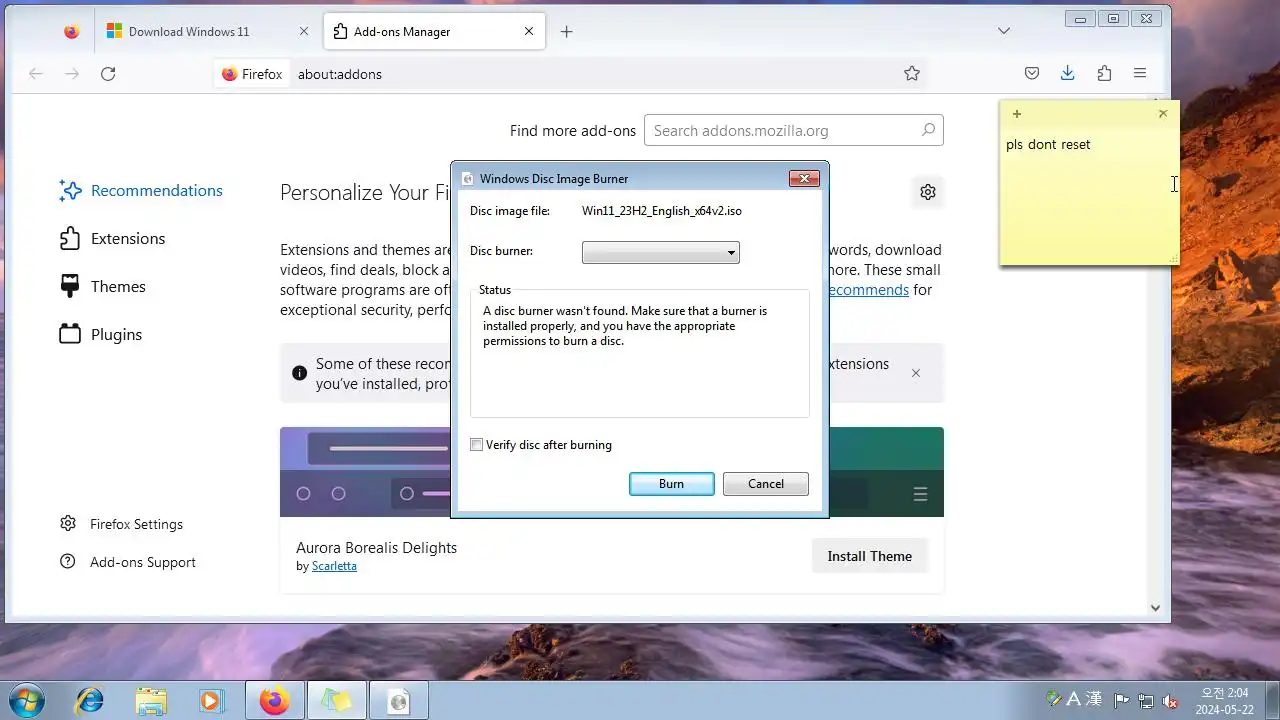Click the Firefox pinned tab icon
1280x720 pixels.
click(71, 32)
